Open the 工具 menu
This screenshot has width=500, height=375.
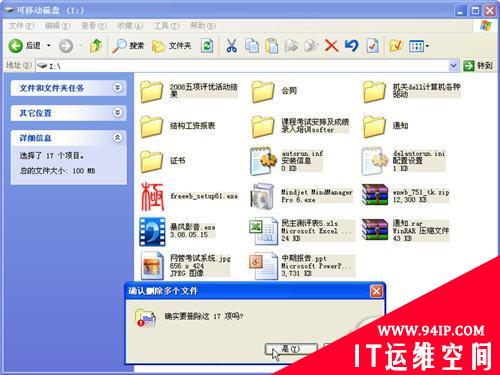[166, 26]
